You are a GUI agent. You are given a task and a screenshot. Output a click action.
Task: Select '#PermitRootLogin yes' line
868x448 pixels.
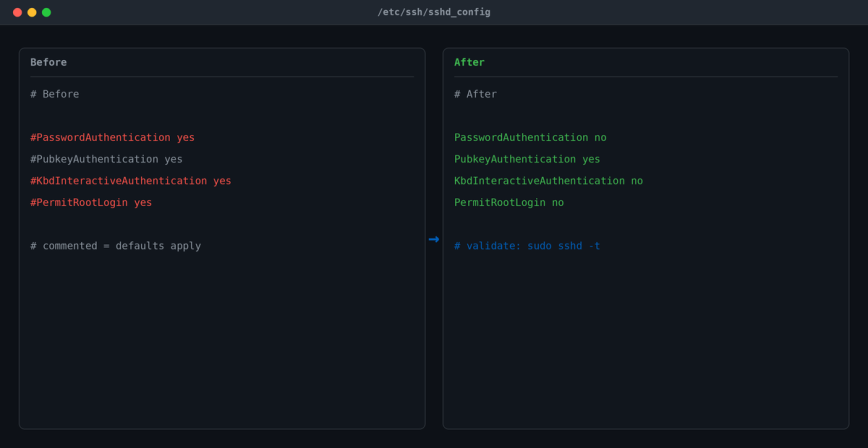91,203
